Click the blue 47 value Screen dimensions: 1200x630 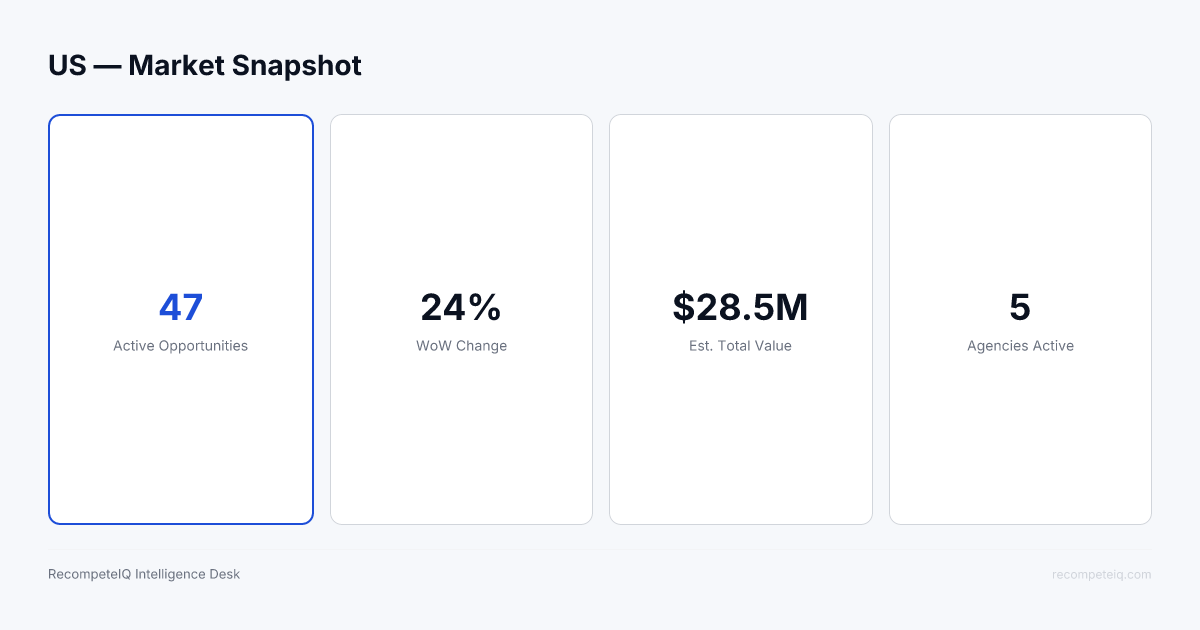coord(181,307)
